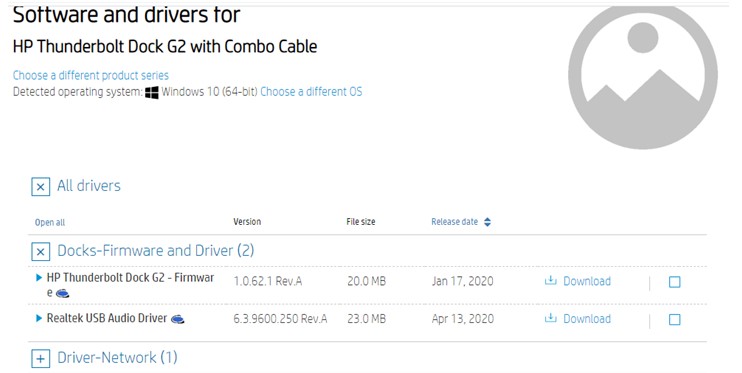Viewport: 742px width, 373px height.
Task: Expand Realtek USB Audio Driver details triangle
Action: pos(39,318)
